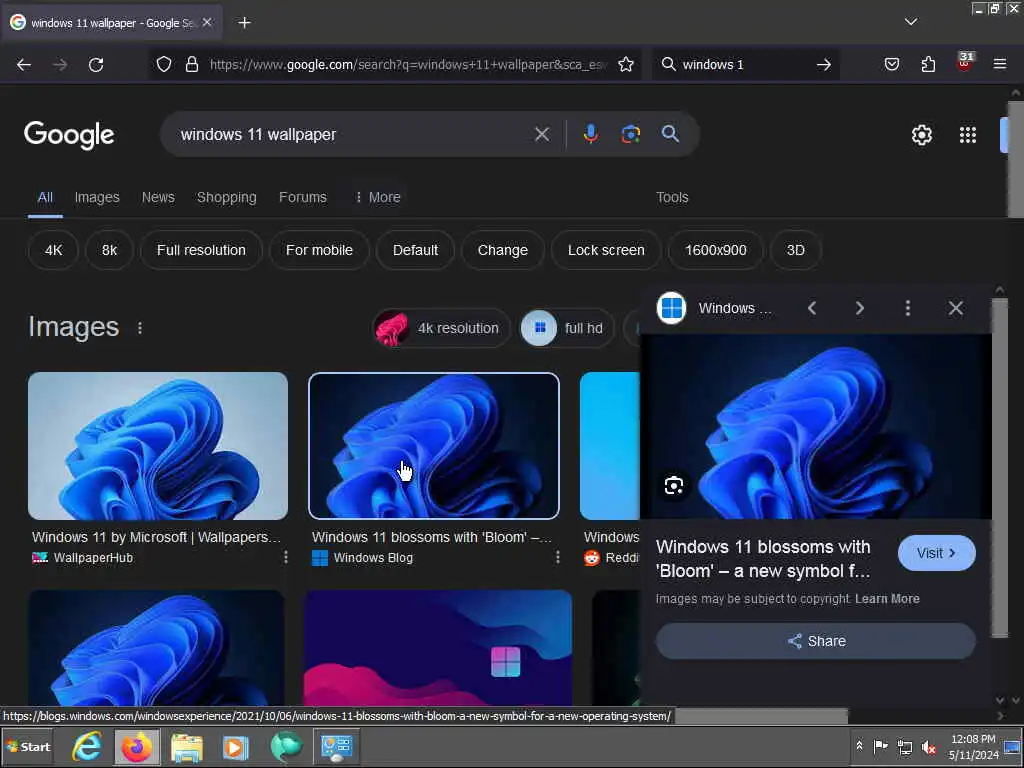Select the 4k resolution image chip
This screenshot has height=768, width=1024.
441,328
